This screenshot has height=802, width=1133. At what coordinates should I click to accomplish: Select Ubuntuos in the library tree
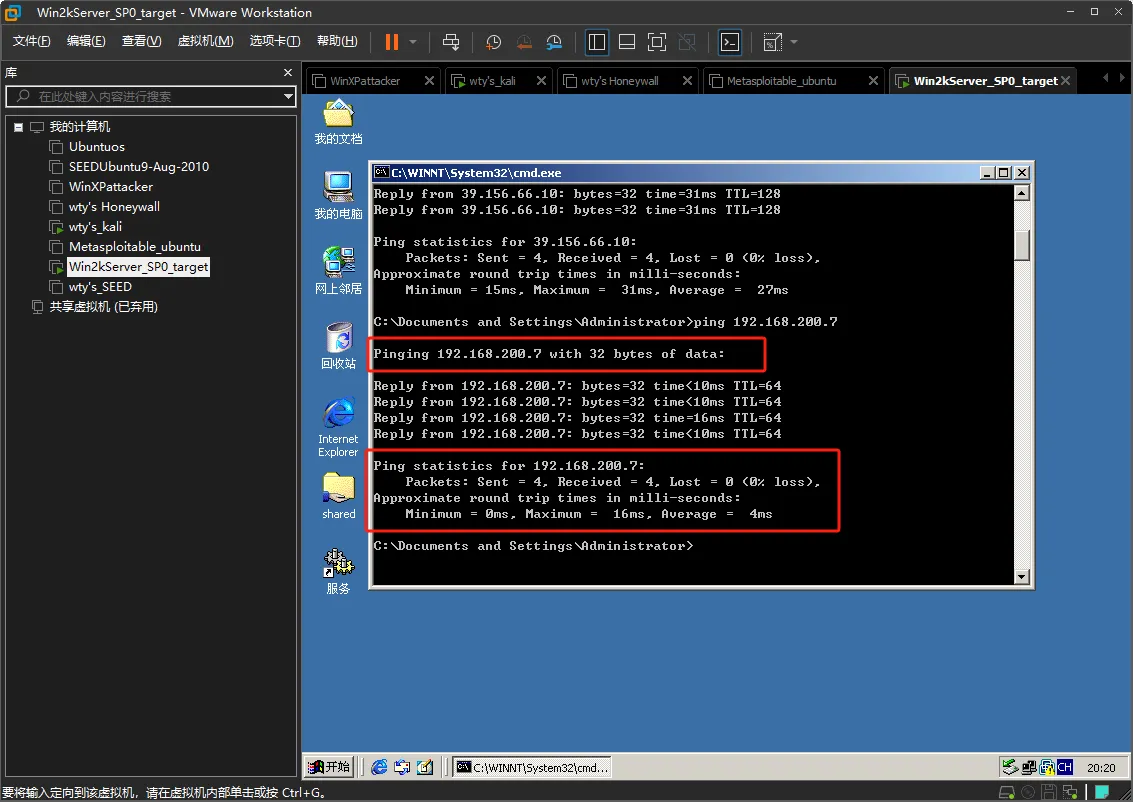(96, 147)
